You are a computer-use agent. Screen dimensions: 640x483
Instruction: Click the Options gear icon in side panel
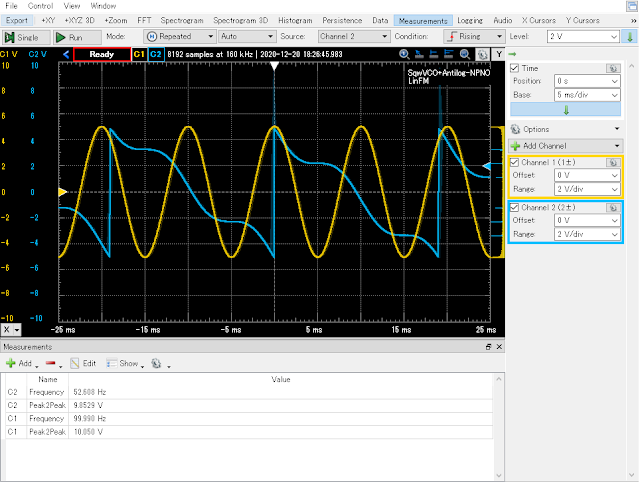(x=516, y=129)
